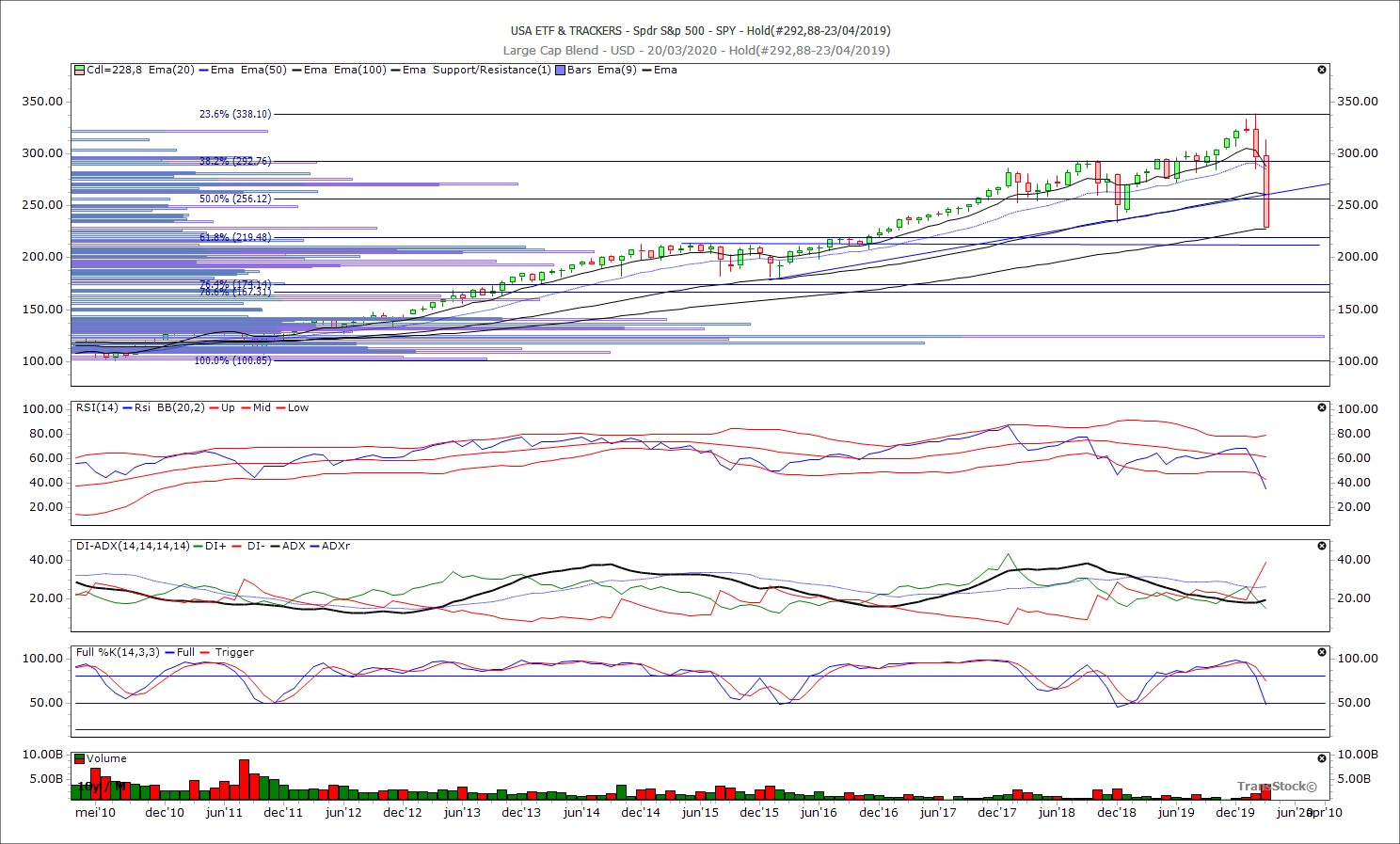The height and width of the screenshot is (844, 1400).
Task: Click the Mid band legend label
Action: tap(262, 407)
